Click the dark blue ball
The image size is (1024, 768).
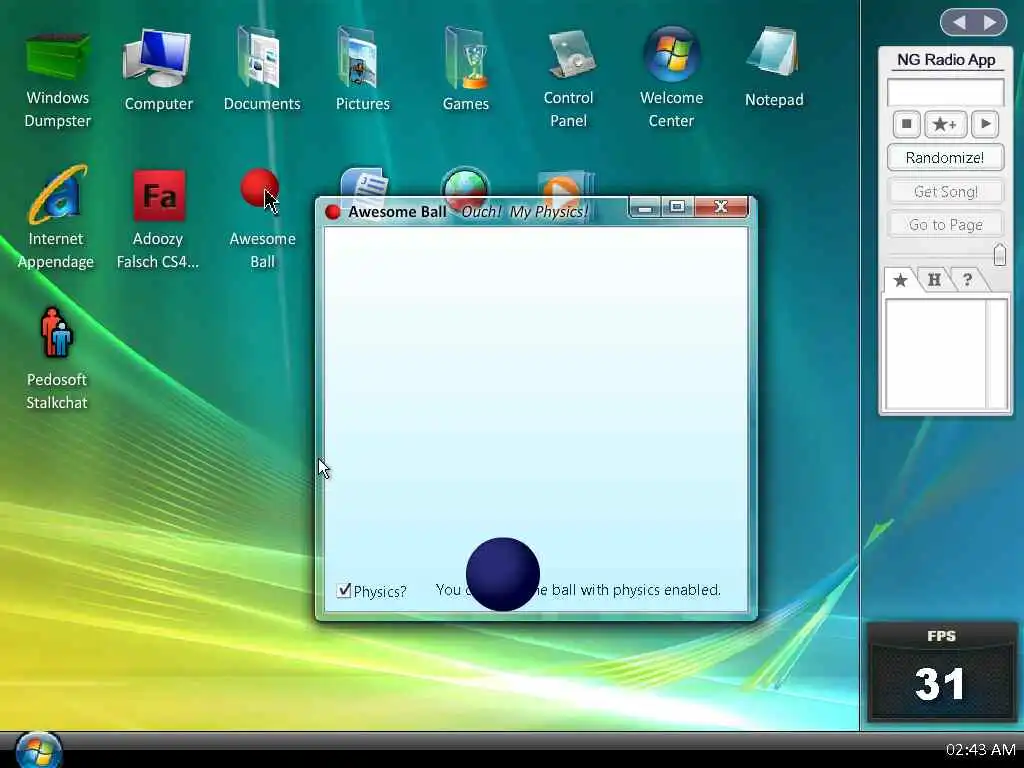[x=503, y=574]
